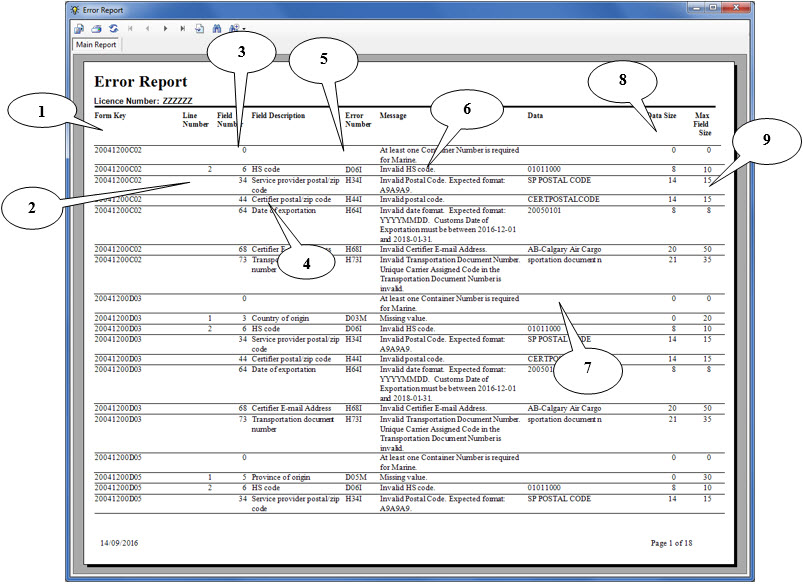The image size is (803, 584).
Task: Close the Error Report window
Action: click(x=736, y=8)
